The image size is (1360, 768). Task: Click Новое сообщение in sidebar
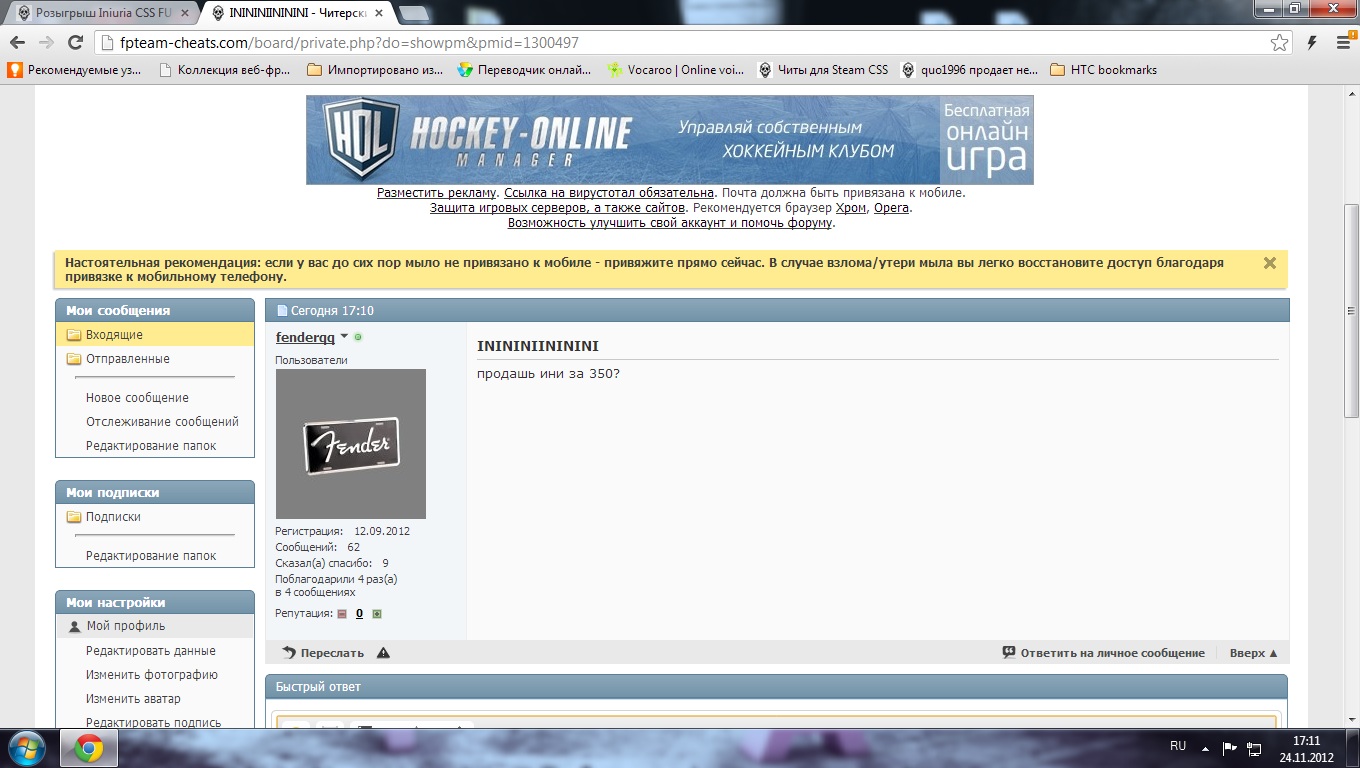coord(137,398)
